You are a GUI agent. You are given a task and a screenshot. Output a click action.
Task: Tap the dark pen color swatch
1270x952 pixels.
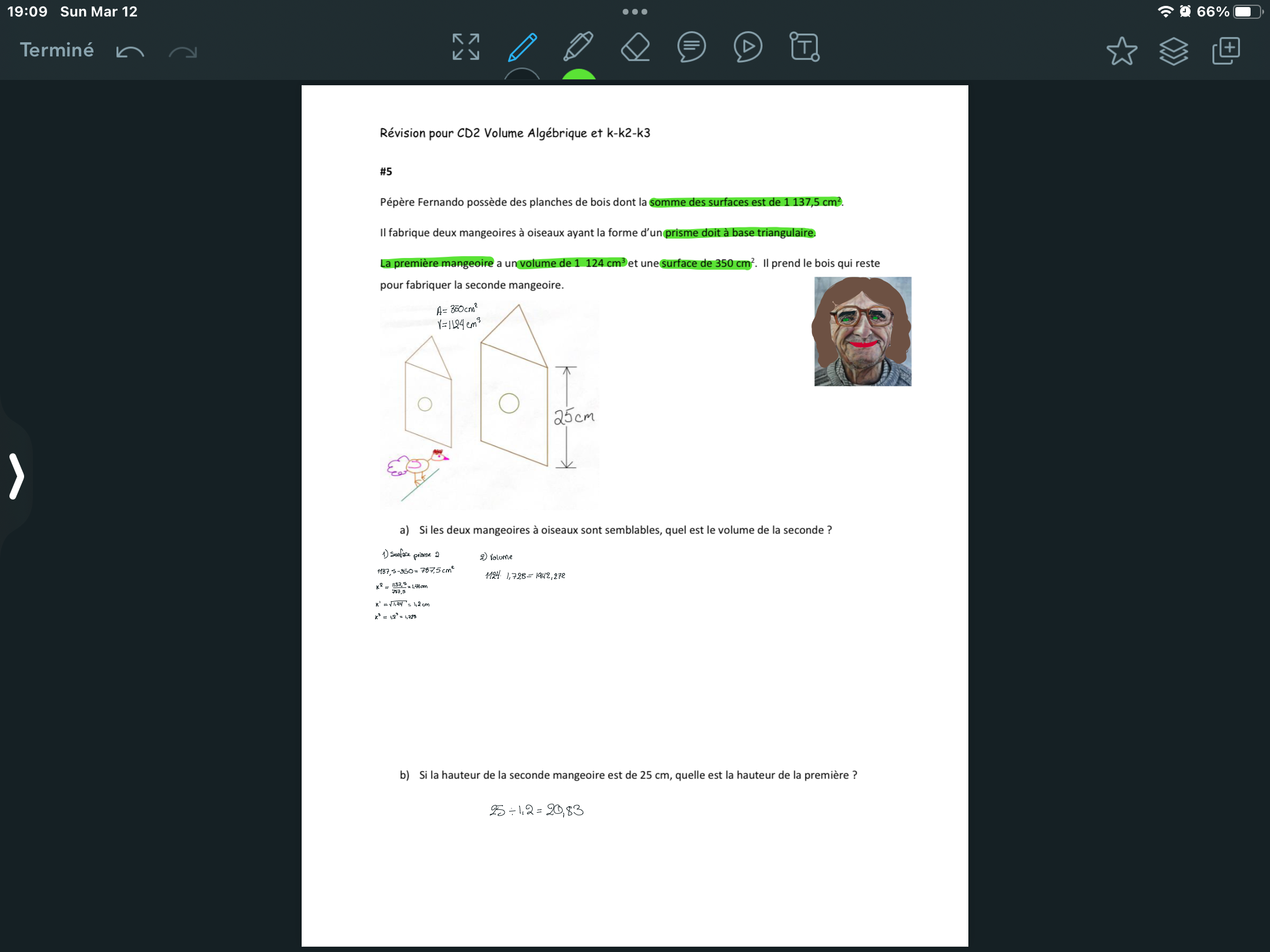coord(522,75)
